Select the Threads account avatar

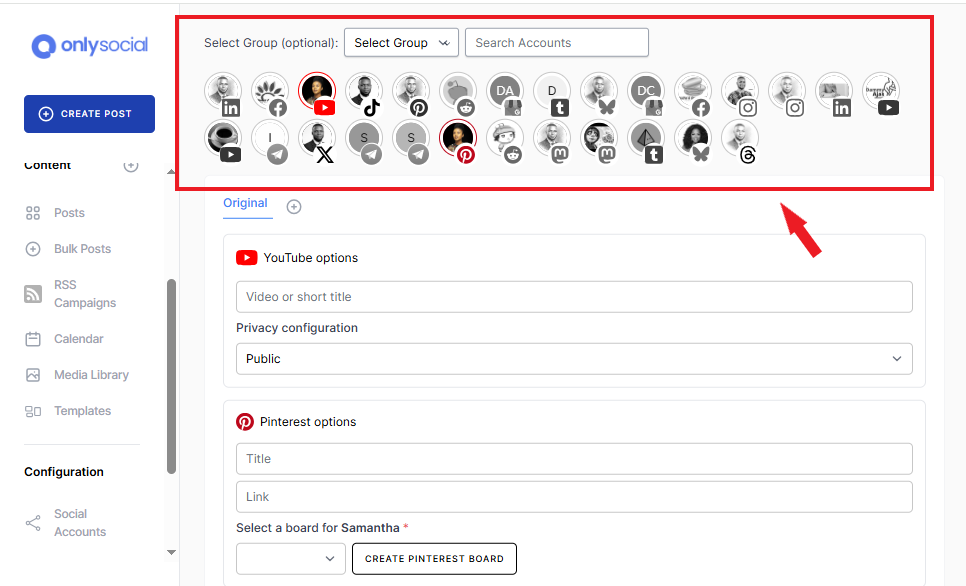click(739, 139)
